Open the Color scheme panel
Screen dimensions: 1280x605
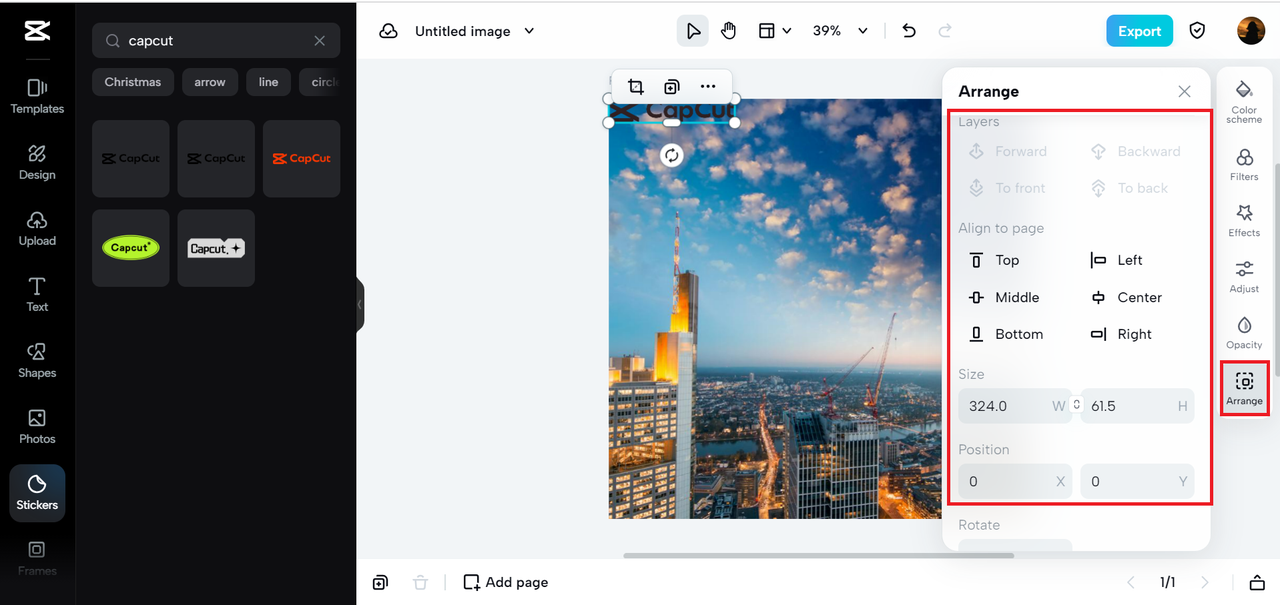[1244, 102]
